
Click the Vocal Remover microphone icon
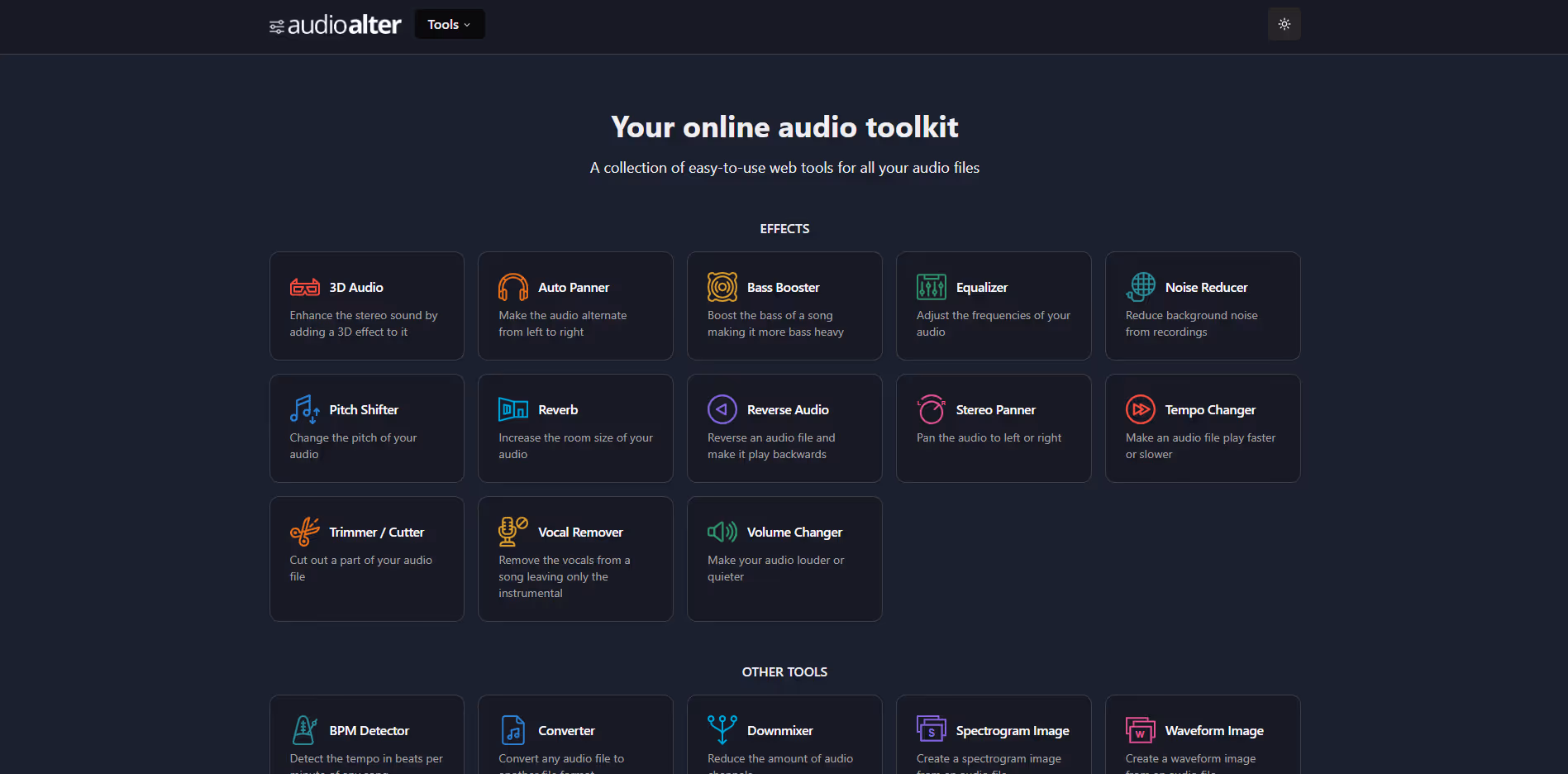(x=513, y=532)
